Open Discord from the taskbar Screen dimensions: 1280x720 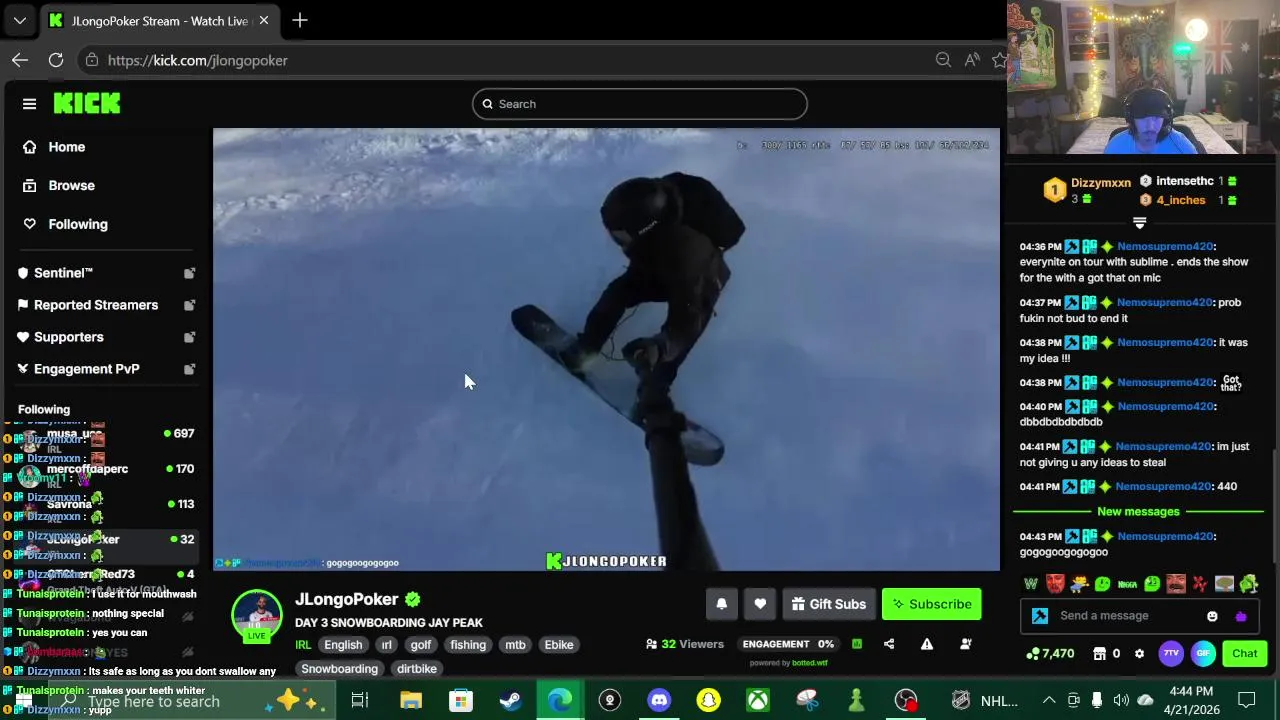click(659, 701)
